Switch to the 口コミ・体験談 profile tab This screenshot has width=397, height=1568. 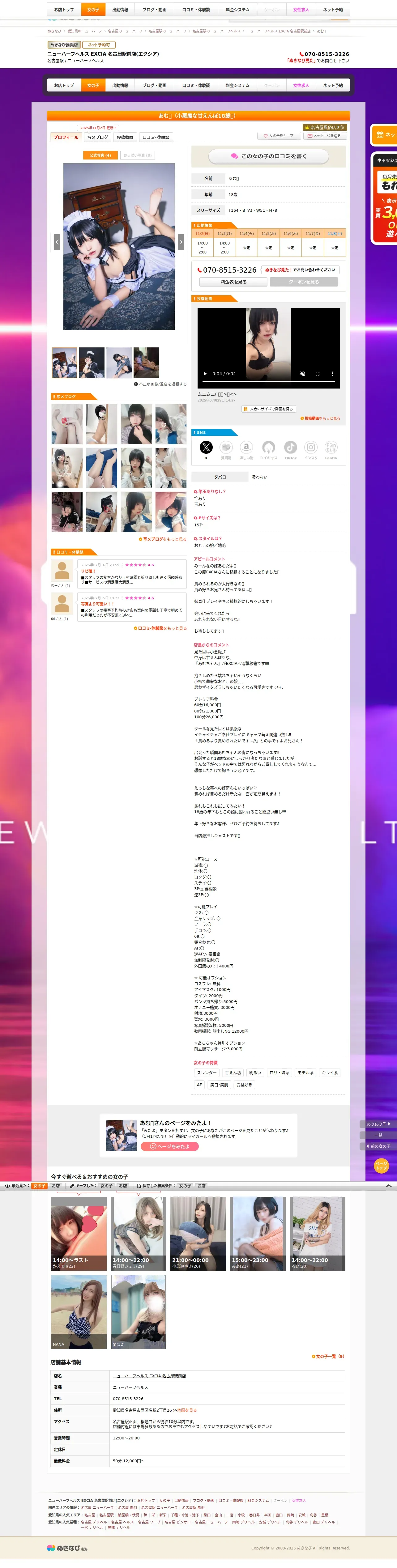coord(156,138)
